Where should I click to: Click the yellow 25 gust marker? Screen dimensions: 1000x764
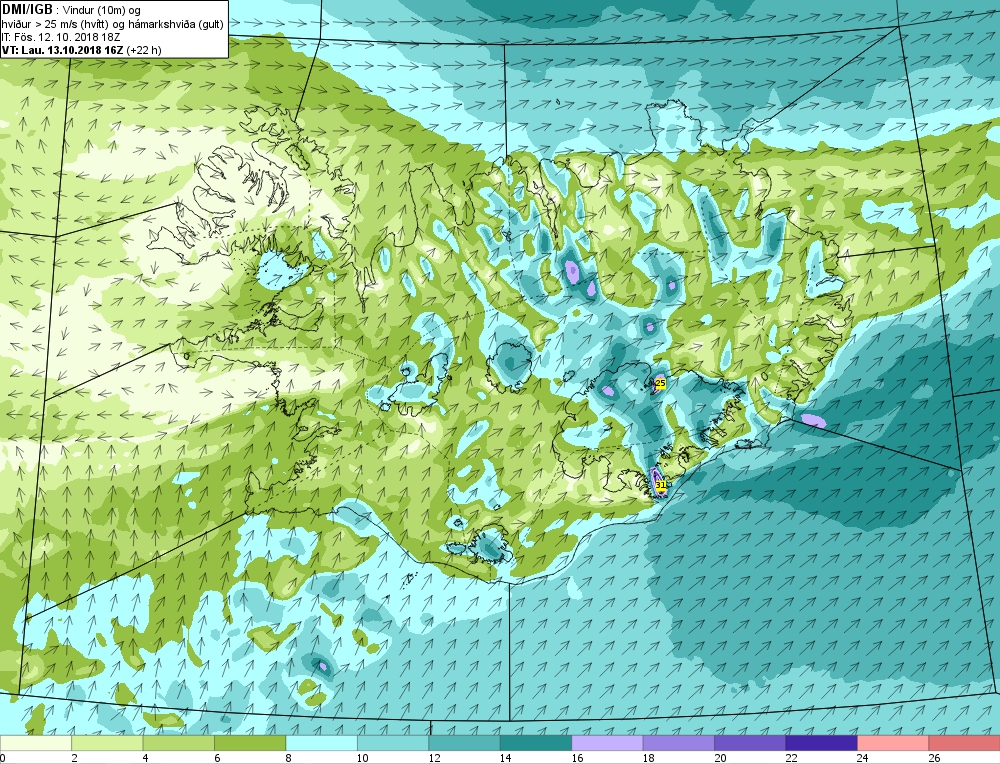(660, 383)
